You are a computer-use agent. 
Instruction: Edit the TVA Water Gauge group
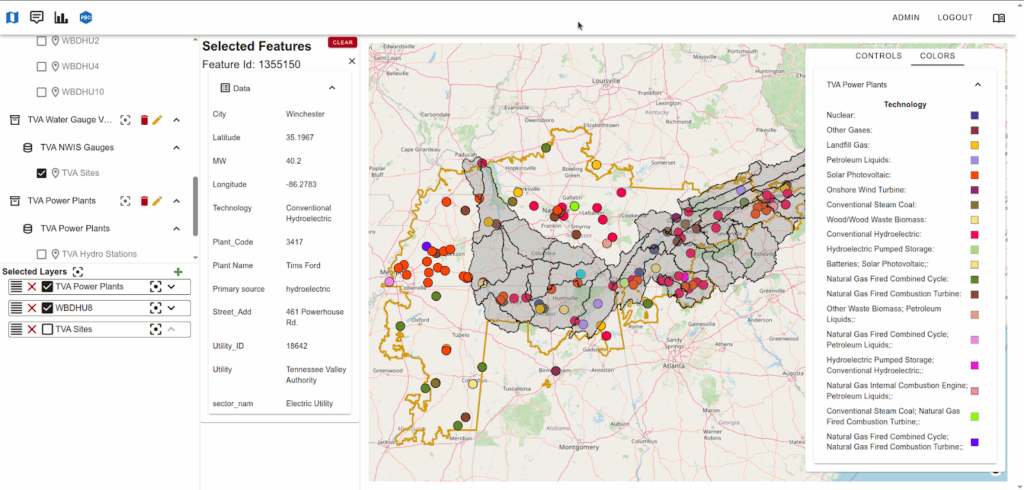click(x=157, y=120)
